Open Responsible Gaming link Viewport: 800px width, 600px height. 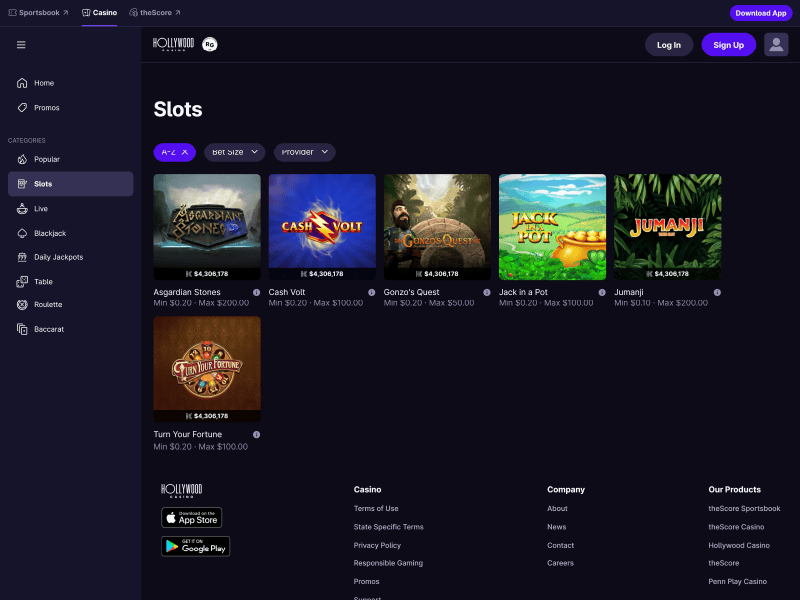coord(388,563)
